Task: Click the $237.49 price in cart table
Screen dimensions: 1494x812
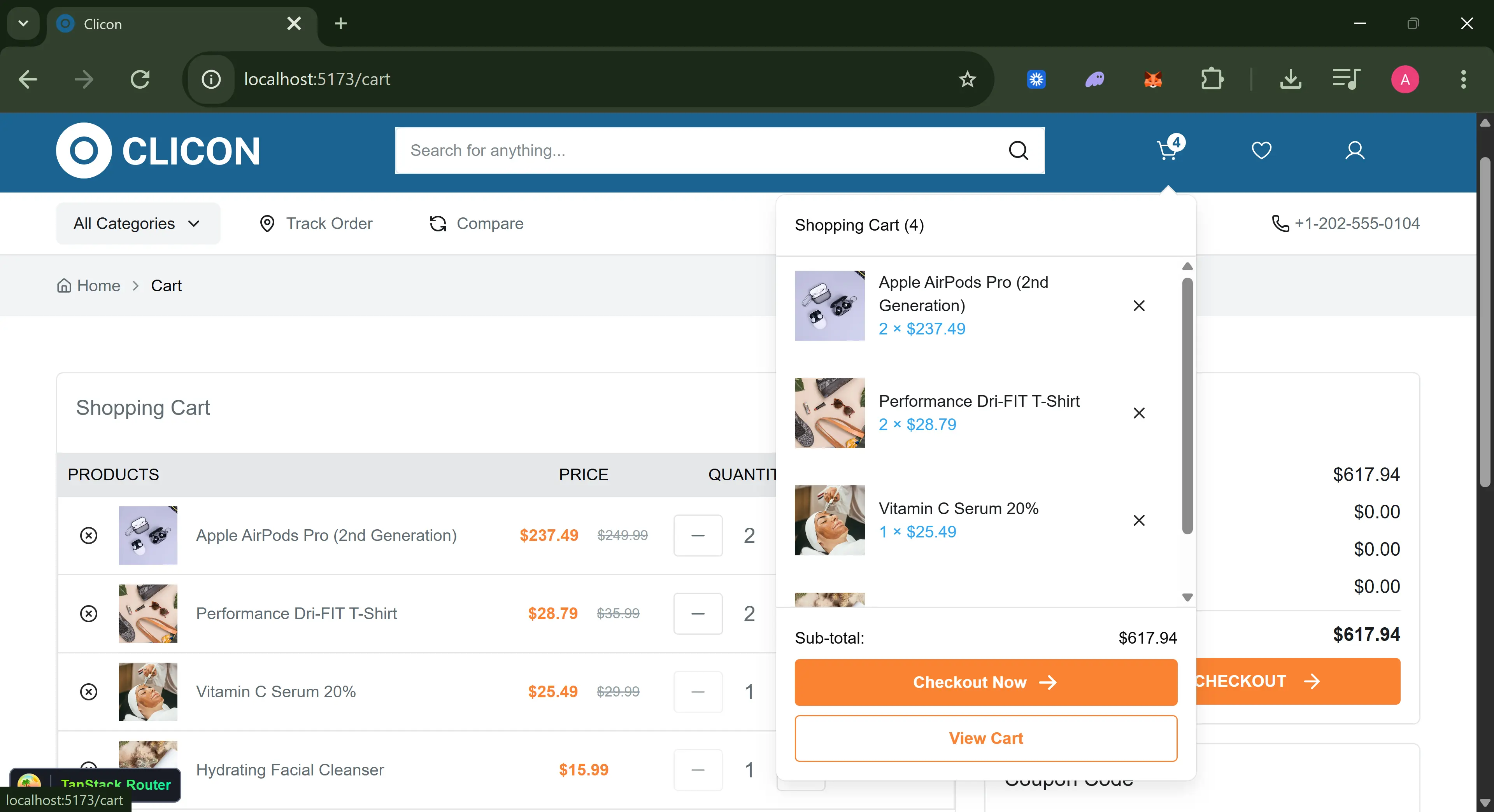Action: point(549,535)
